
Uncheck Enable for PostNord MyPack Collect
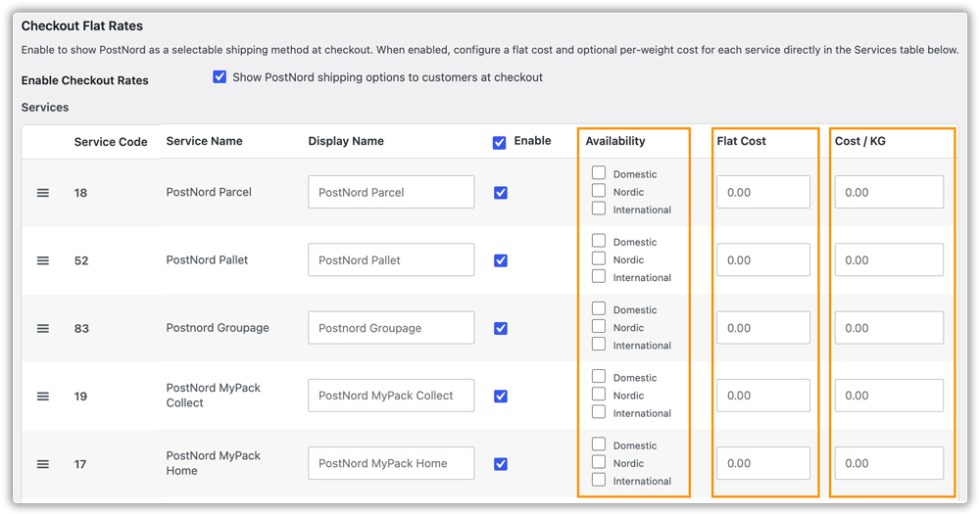pyautogui.click(x=501, y=396)
